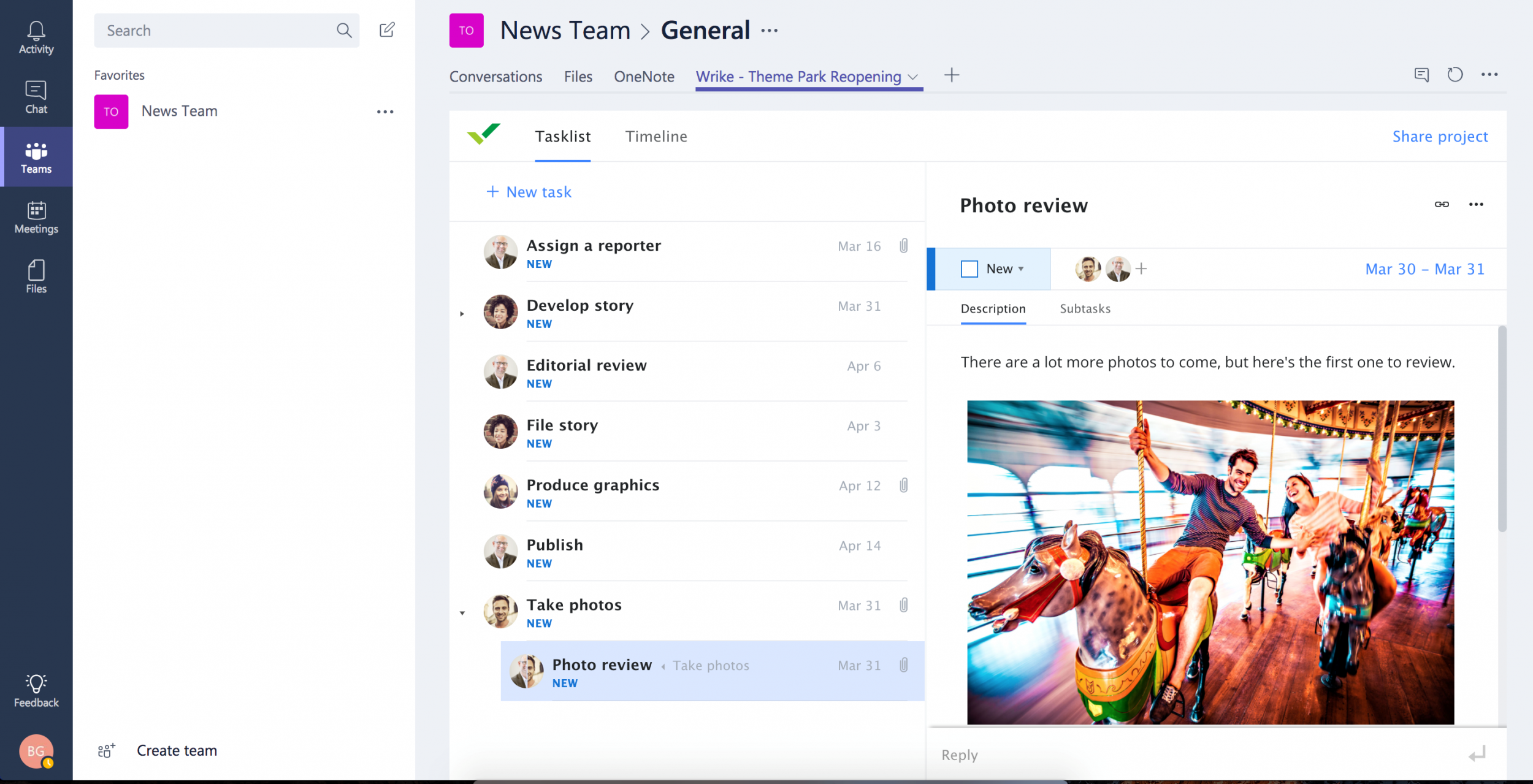Open the Files sidebar icon
The height and width of the screenshot is (784, 1533).
click(x=36, y=277)
